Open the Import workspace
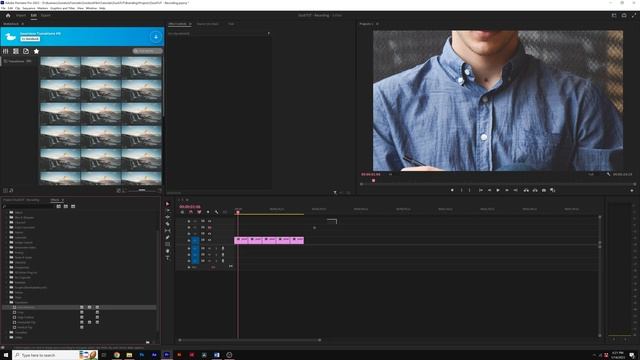Image resolution: width=640 pixels, height=360 pixels. 21,16
